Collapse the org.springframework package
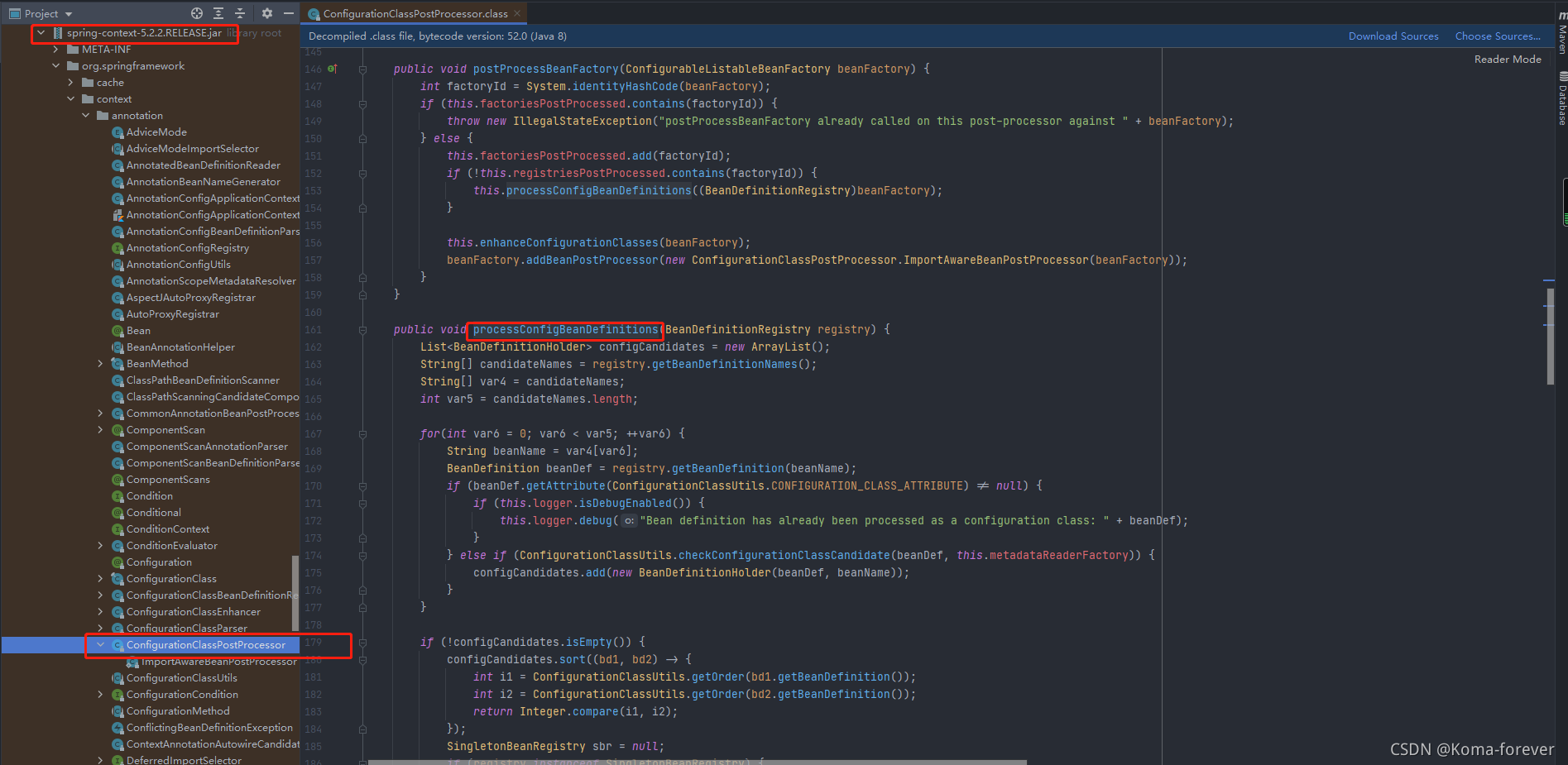This screenshot has height=765, width=1568. 55,66
